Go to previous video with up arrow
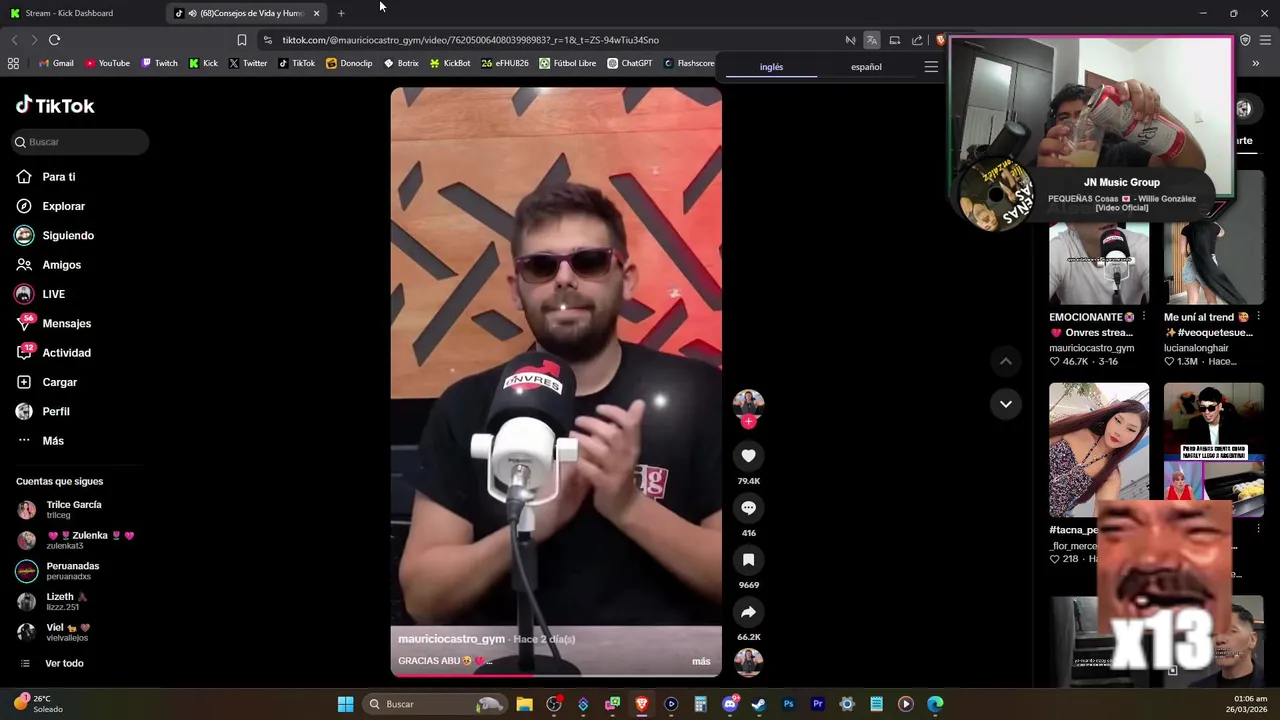 coord(1006,361)
